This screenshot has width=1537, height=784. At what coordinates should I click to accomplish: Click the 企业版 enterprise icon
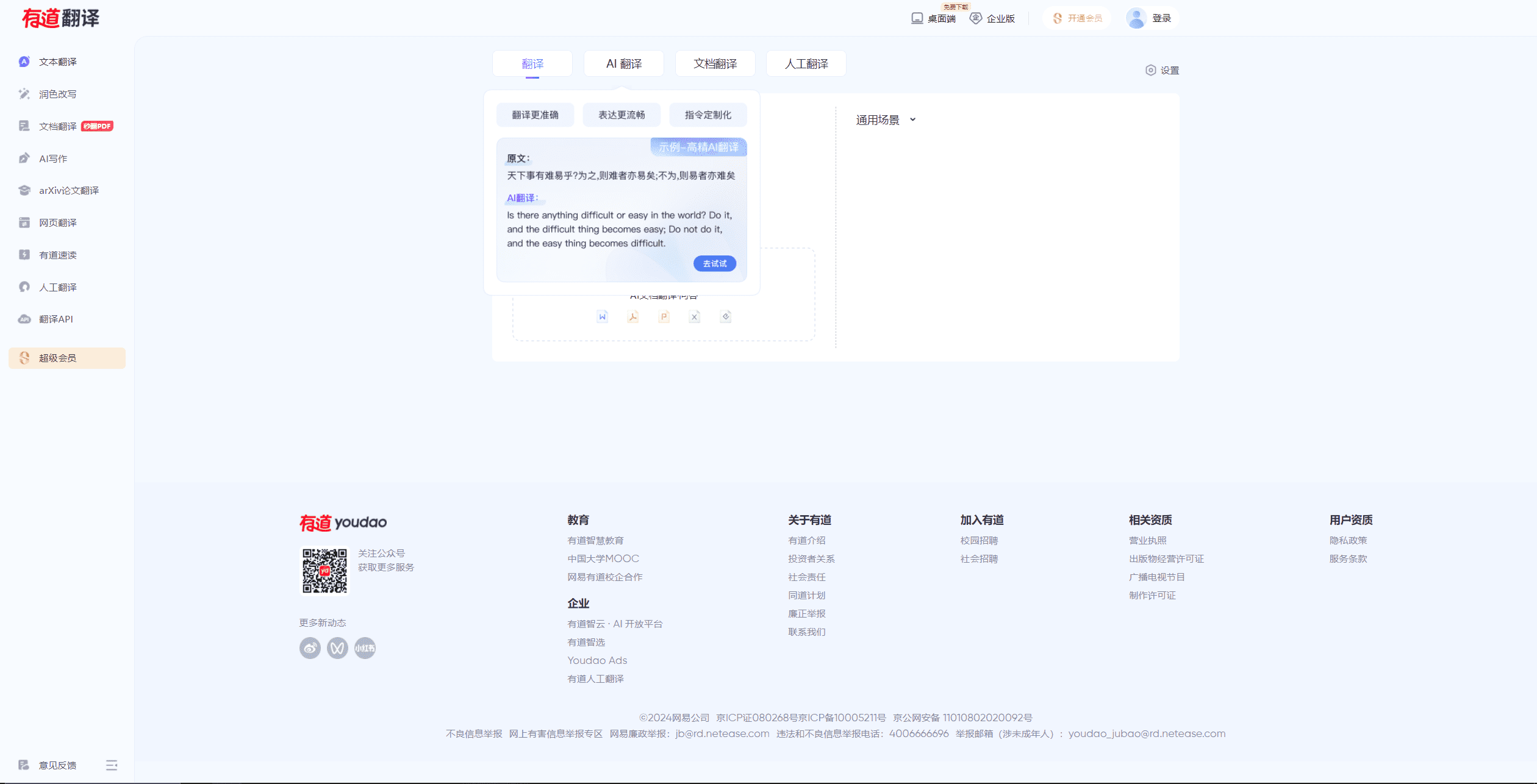coord(976,18)
